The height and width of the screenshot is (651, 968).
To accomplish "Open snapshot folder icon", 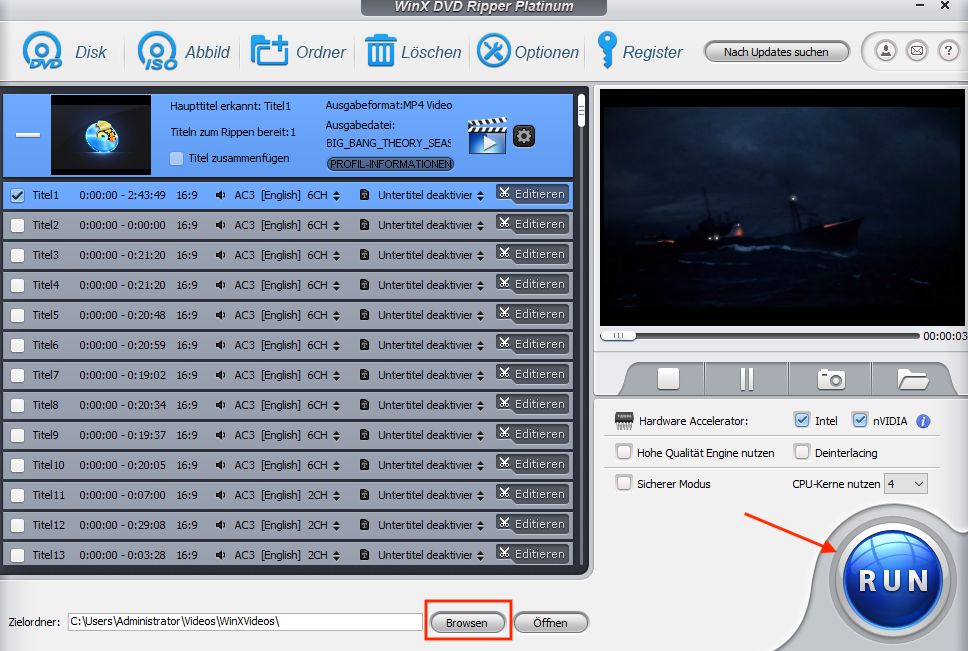I will 912,379.
